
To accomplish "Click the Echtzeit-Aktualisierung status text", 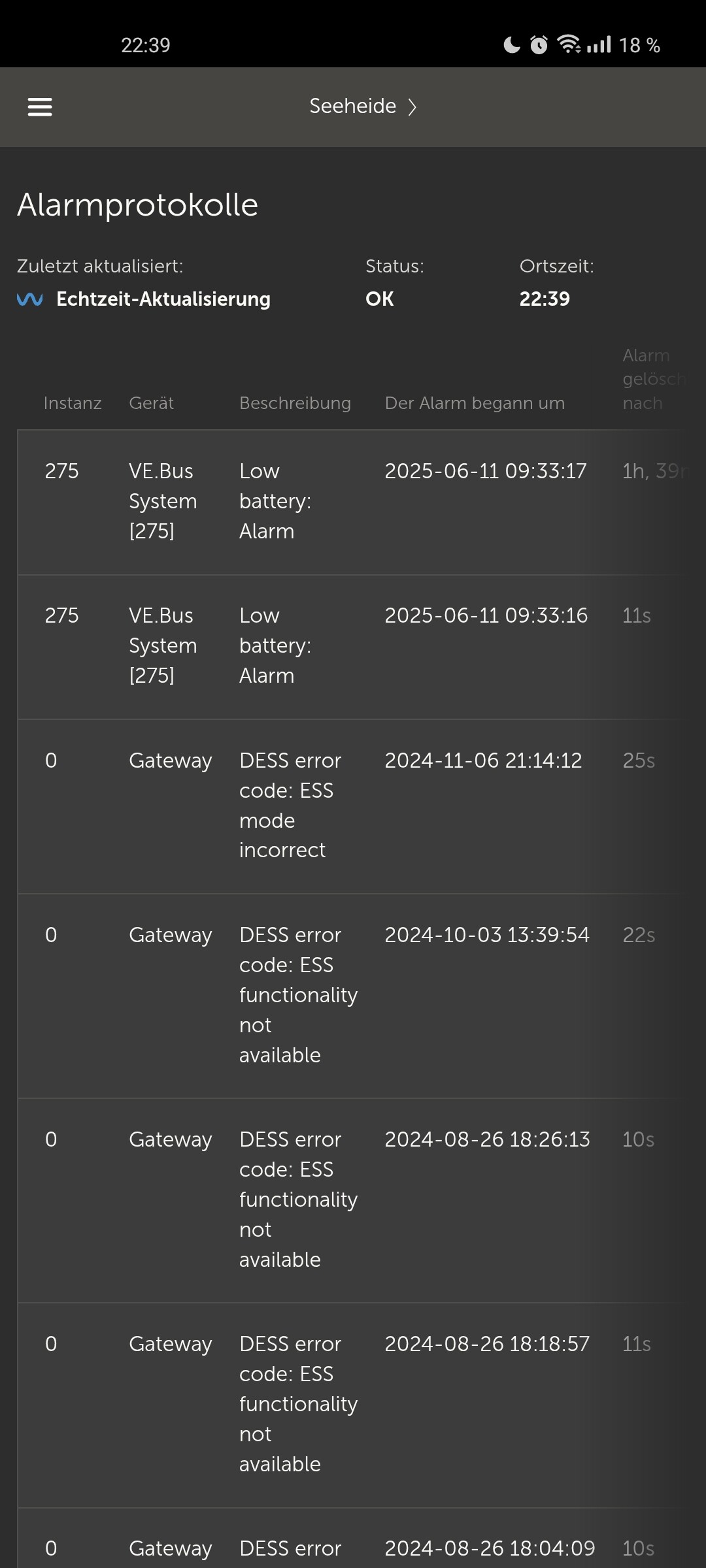I will point(163,299).
